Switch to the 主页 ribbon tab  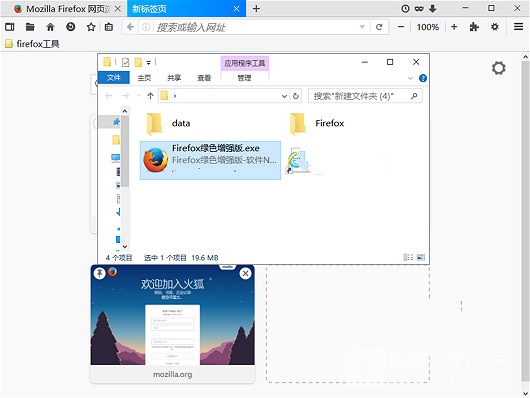pyautogui.click(x=144, y=78)
